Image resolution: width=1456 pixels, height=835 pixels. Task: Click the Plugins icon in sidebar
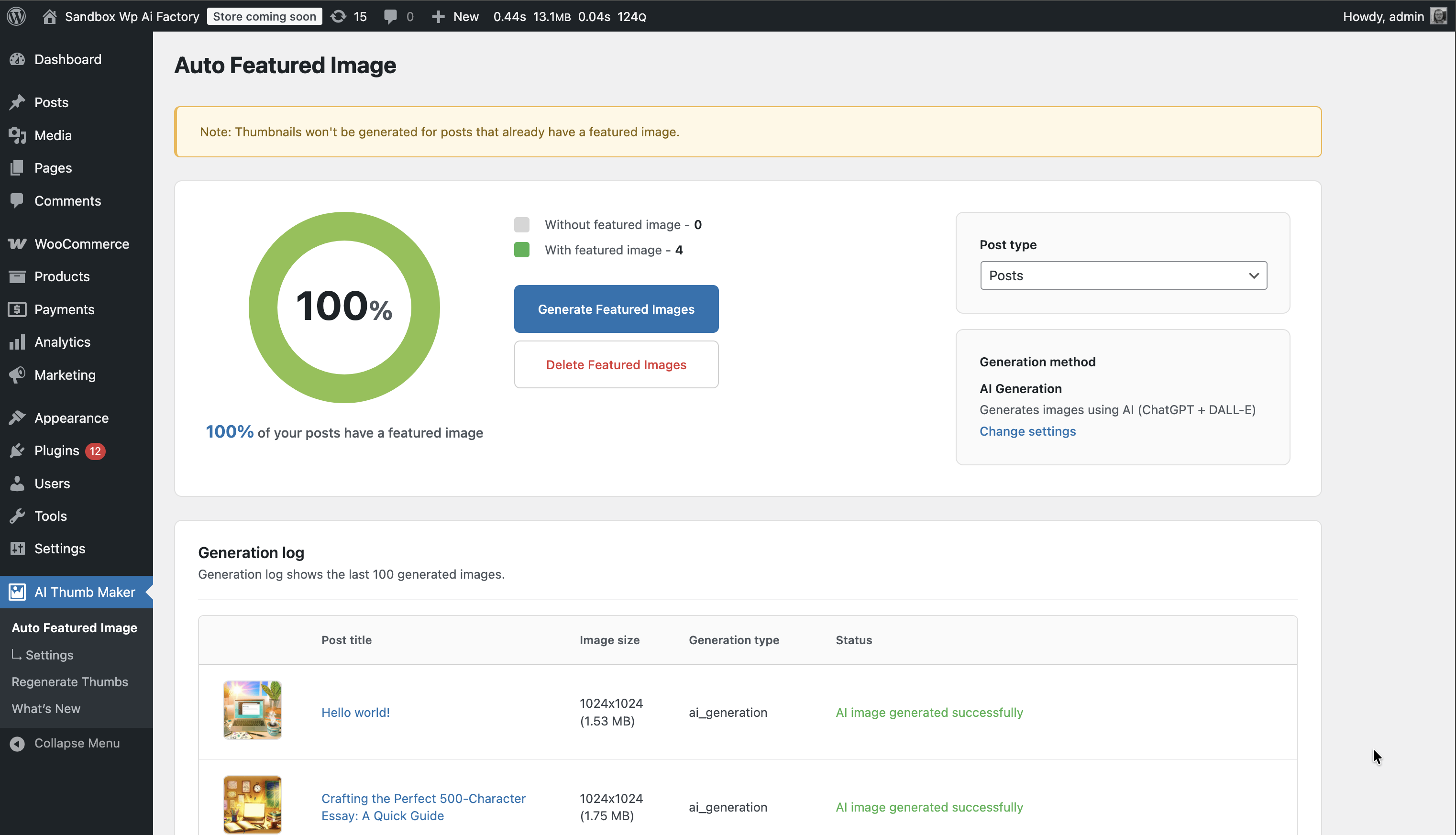pos(17,451)
